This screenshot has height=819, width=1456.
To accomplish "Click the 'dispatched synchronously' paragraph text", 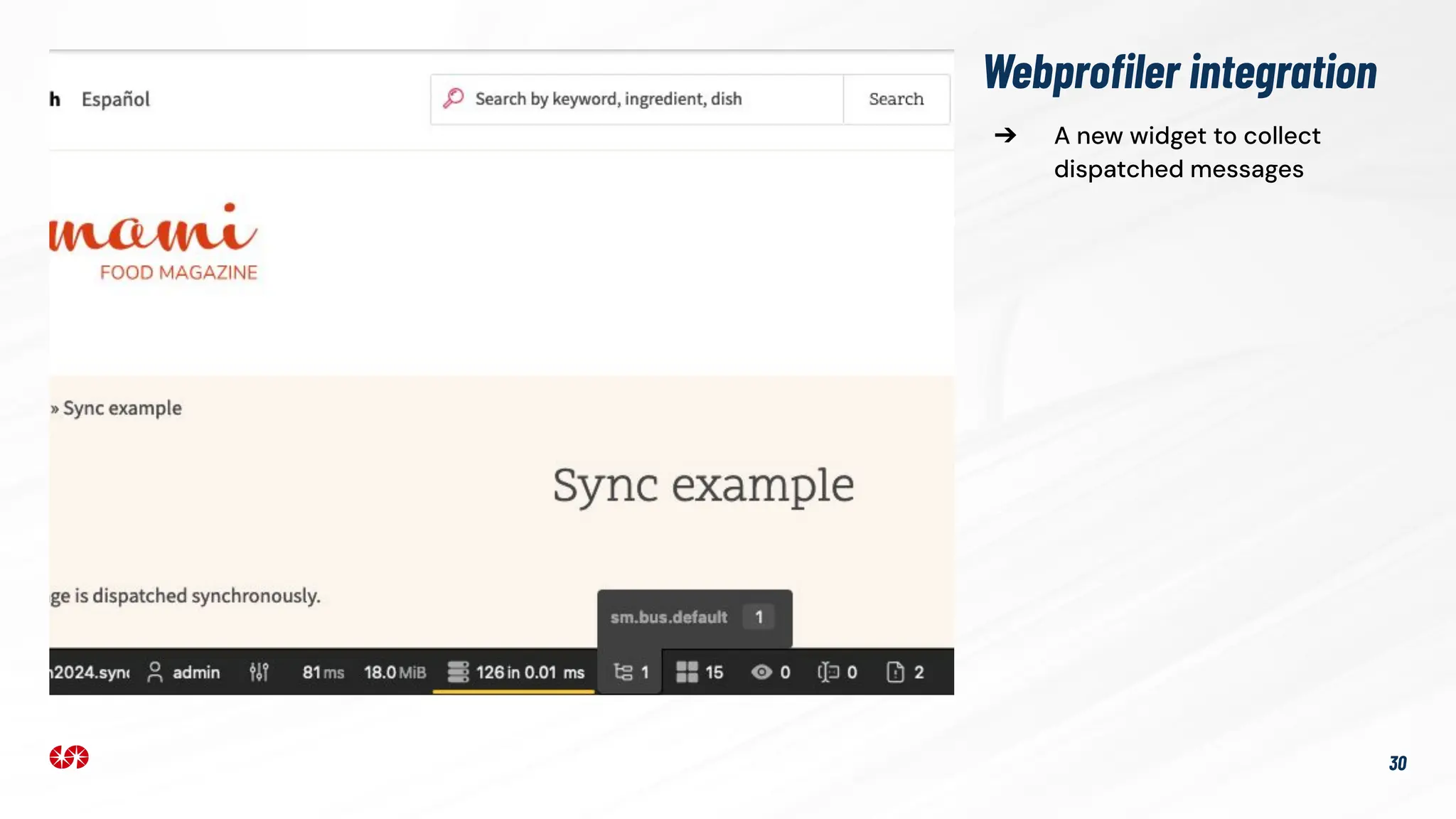I will tap(185, 596).
